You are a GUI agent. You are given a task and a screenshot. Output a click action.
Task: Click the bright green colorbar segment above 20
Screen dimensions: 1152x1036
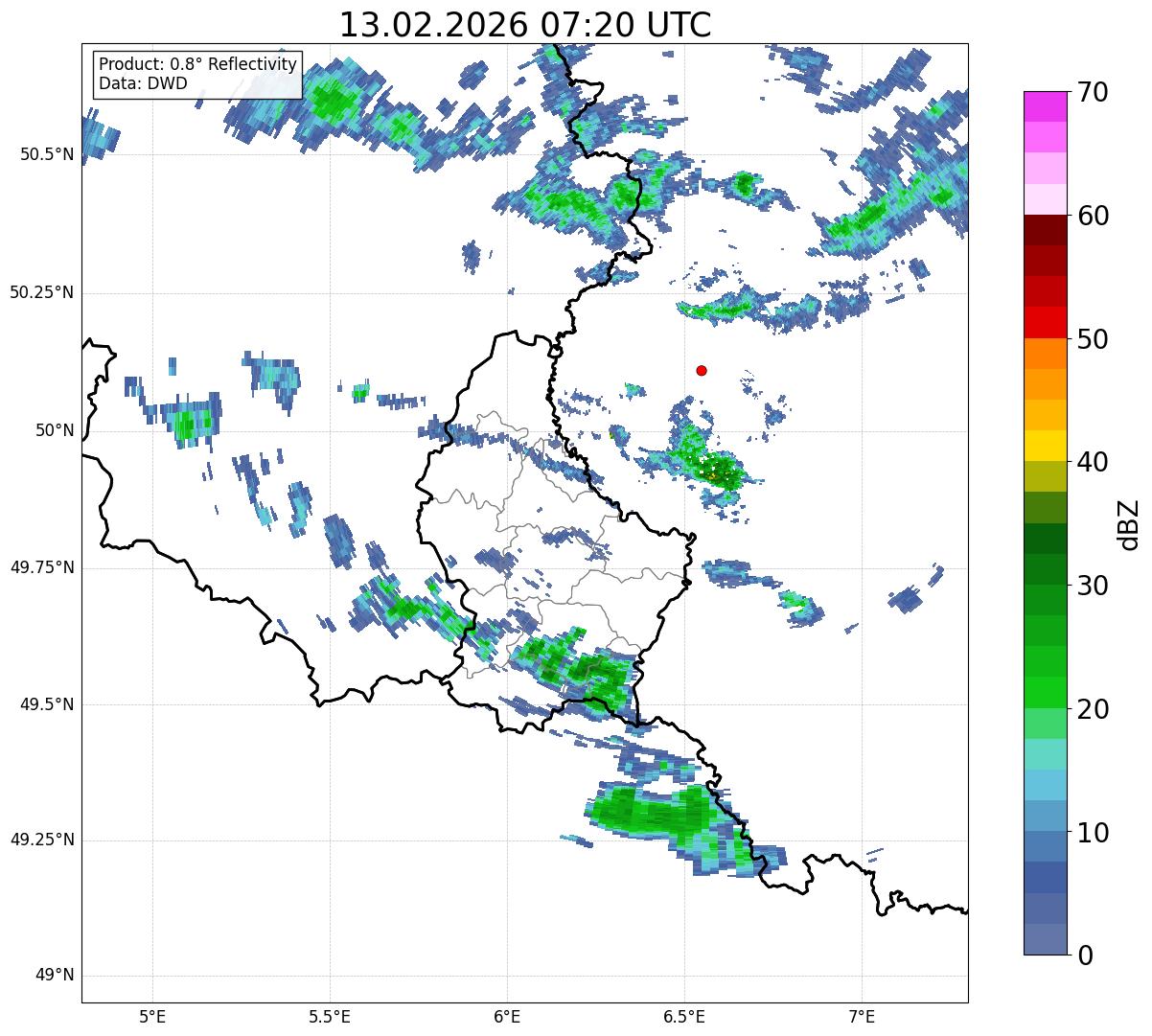coord(1045,693)
